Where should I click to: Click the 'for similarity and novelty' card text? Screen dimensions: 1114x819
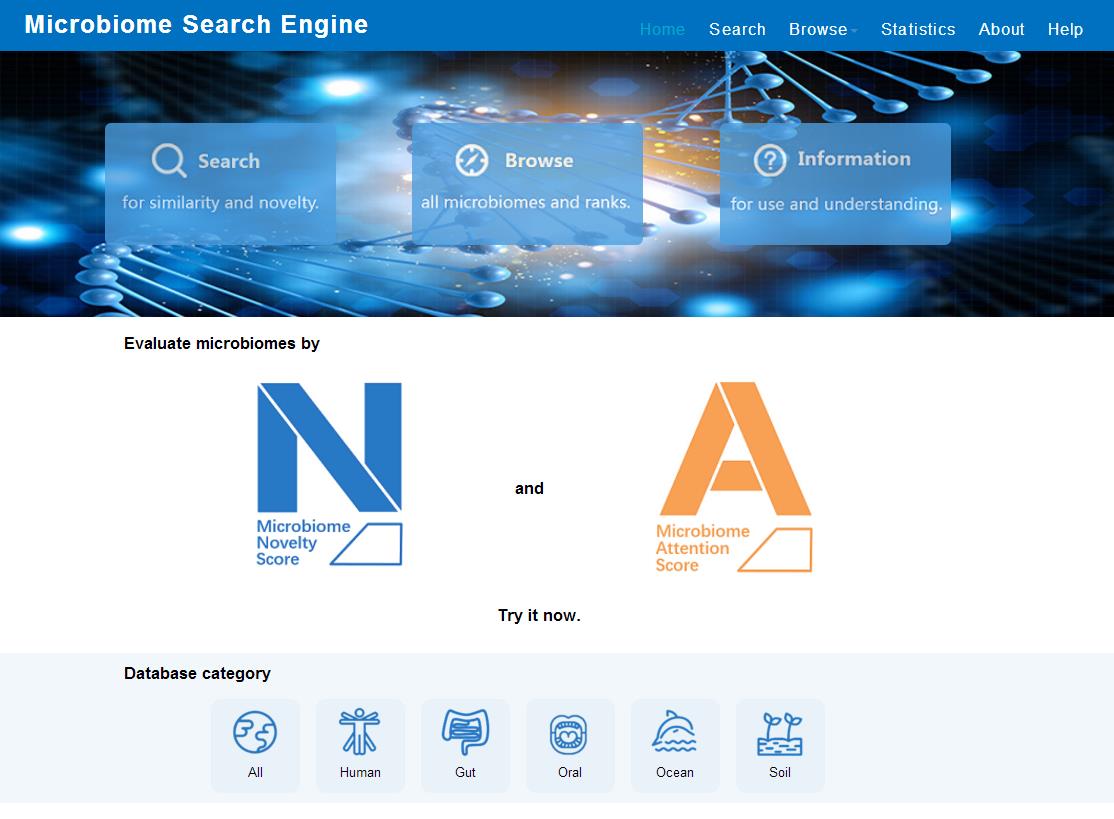tap(220, 203)
